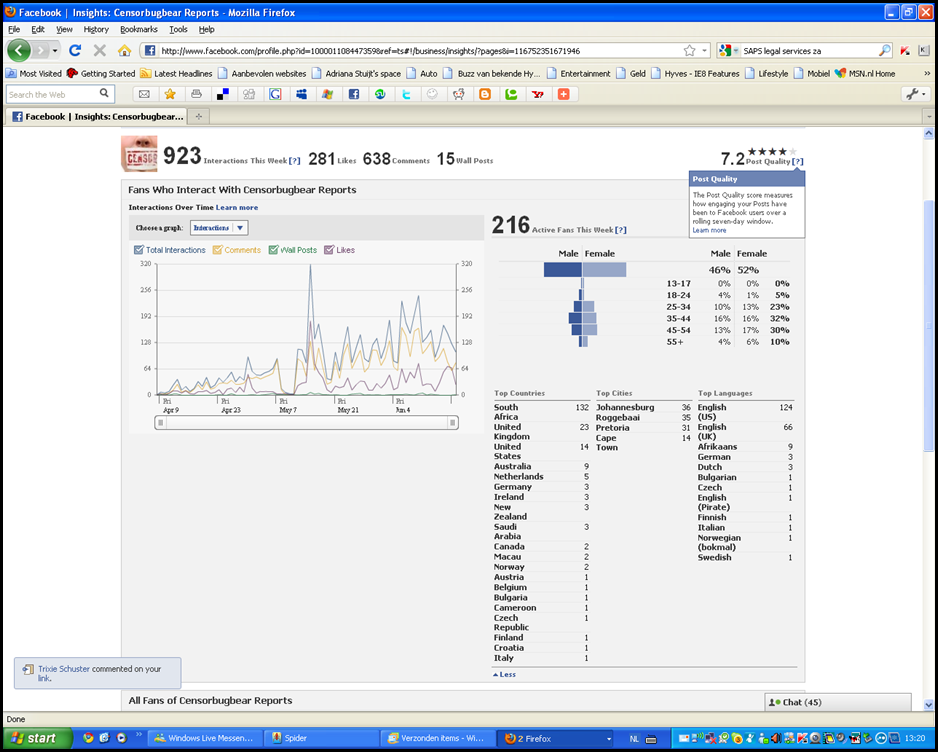The height and width of the screenshot is (752, 938).
Task: Open a new tab with the plus button
Action: tap(199, 117)
